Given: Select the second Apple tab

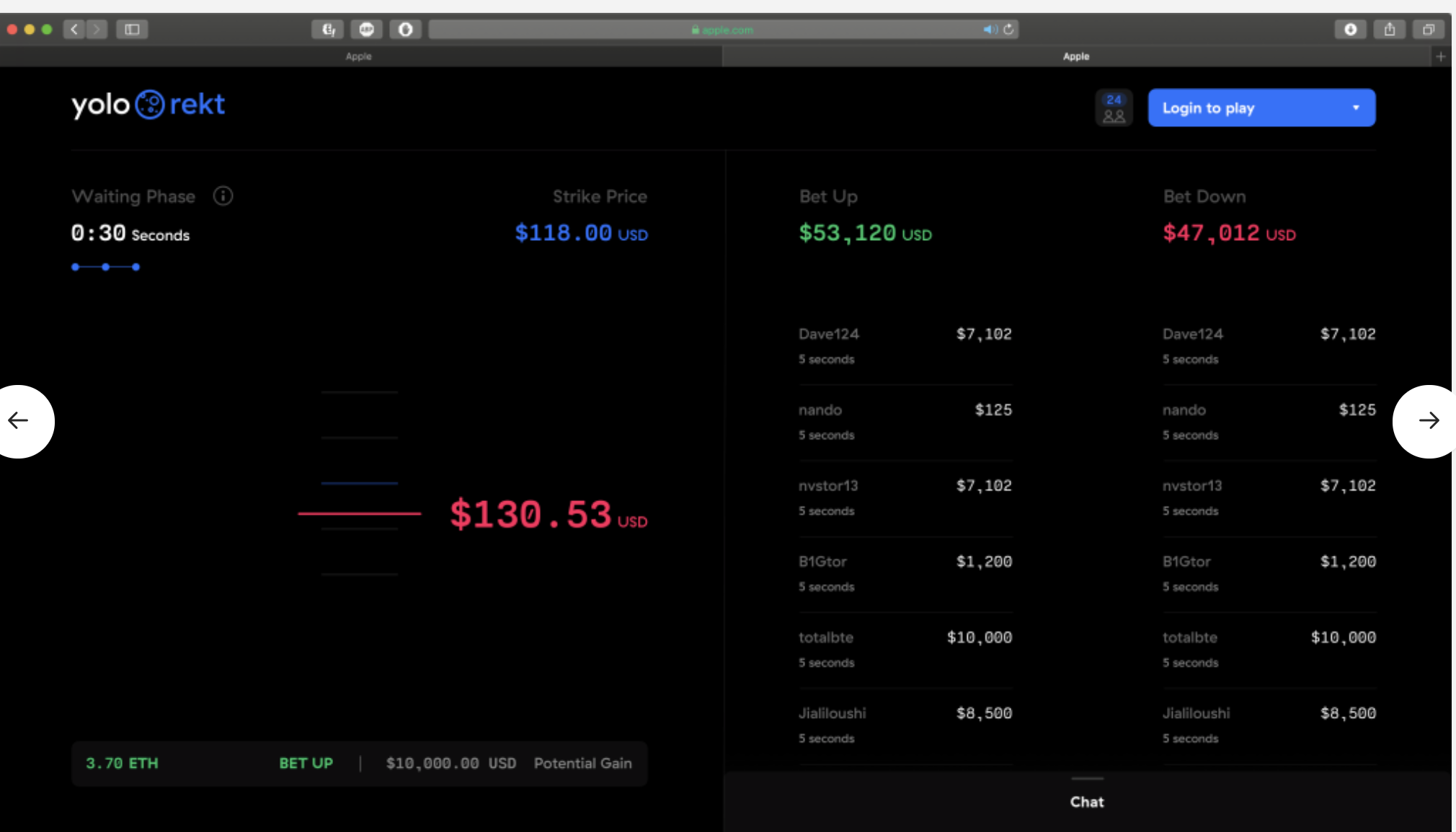Looking at the screenshot, I should (x=1075, y=56).
